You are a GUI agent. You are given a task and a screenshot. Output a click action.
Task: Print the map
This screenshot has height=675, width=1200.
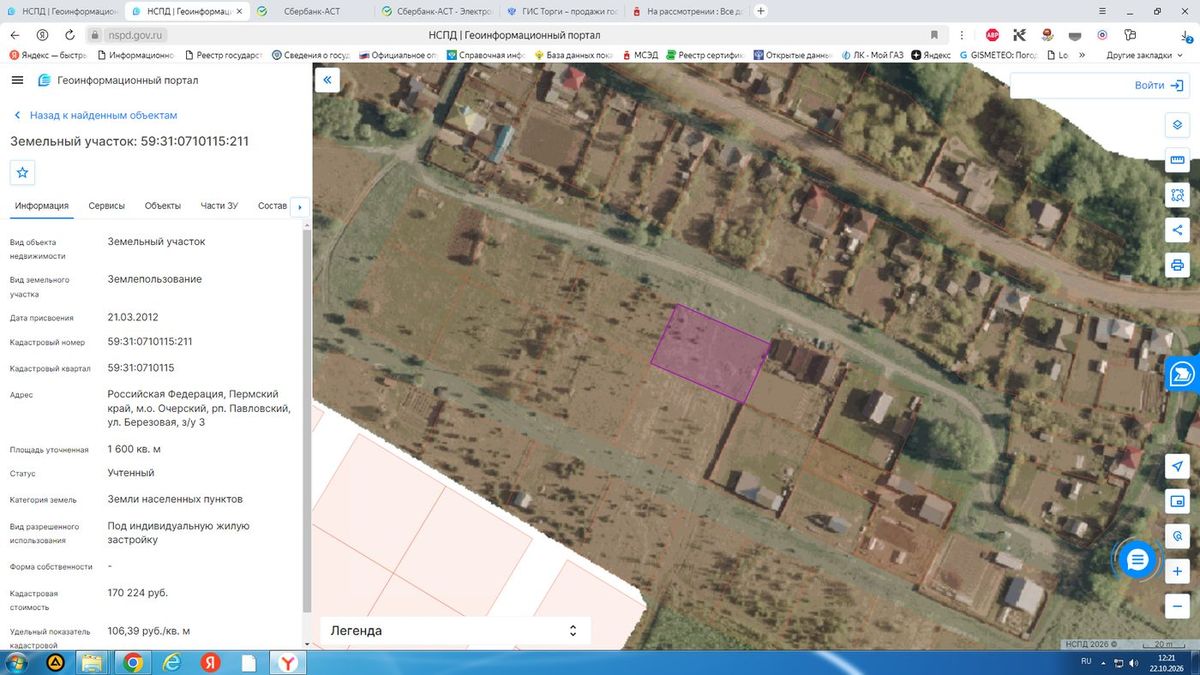tap(1177, 266)
